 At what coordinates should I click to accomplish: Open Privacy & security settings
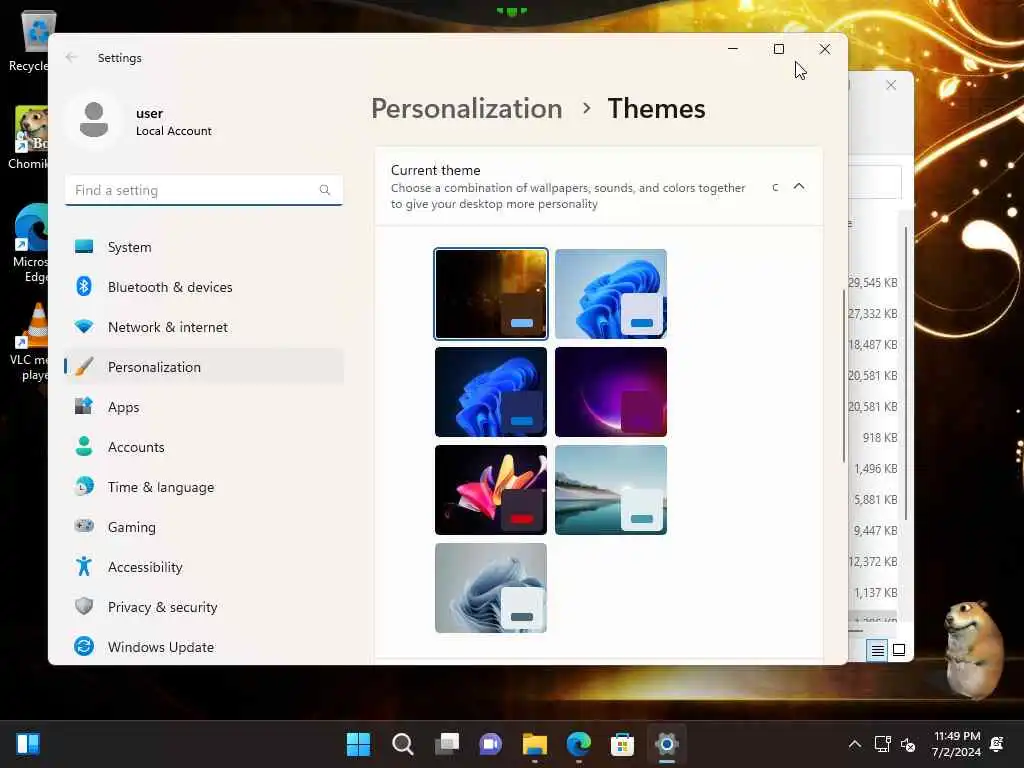204,607
